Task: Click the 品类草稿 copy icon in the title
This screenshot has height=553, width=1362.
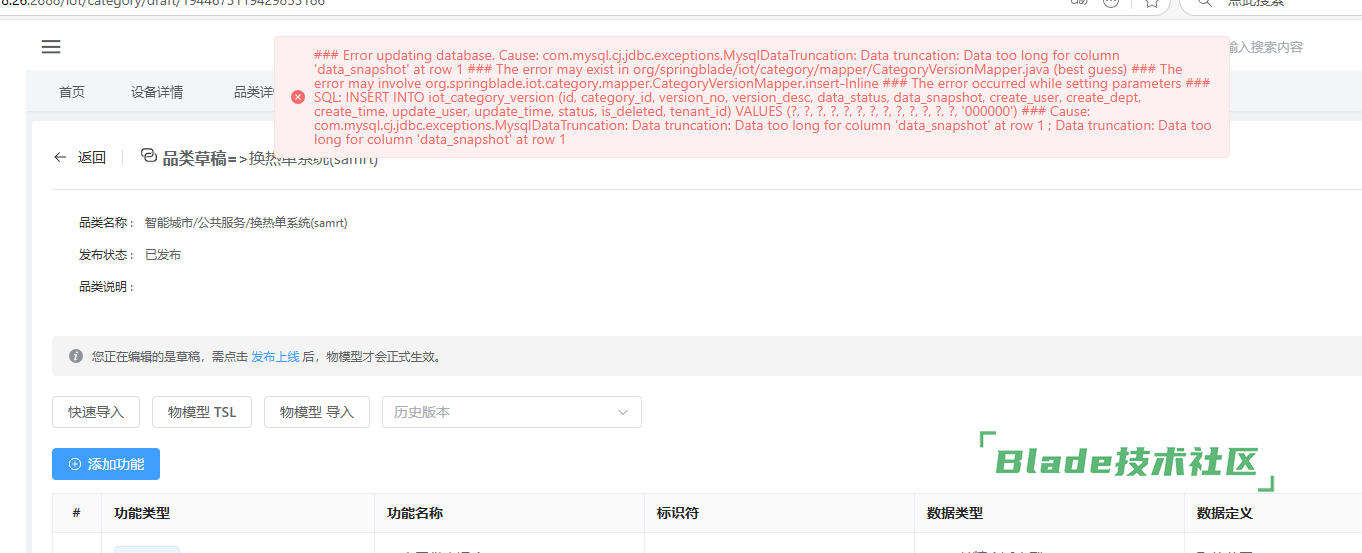Action: [x=149, y=156]
